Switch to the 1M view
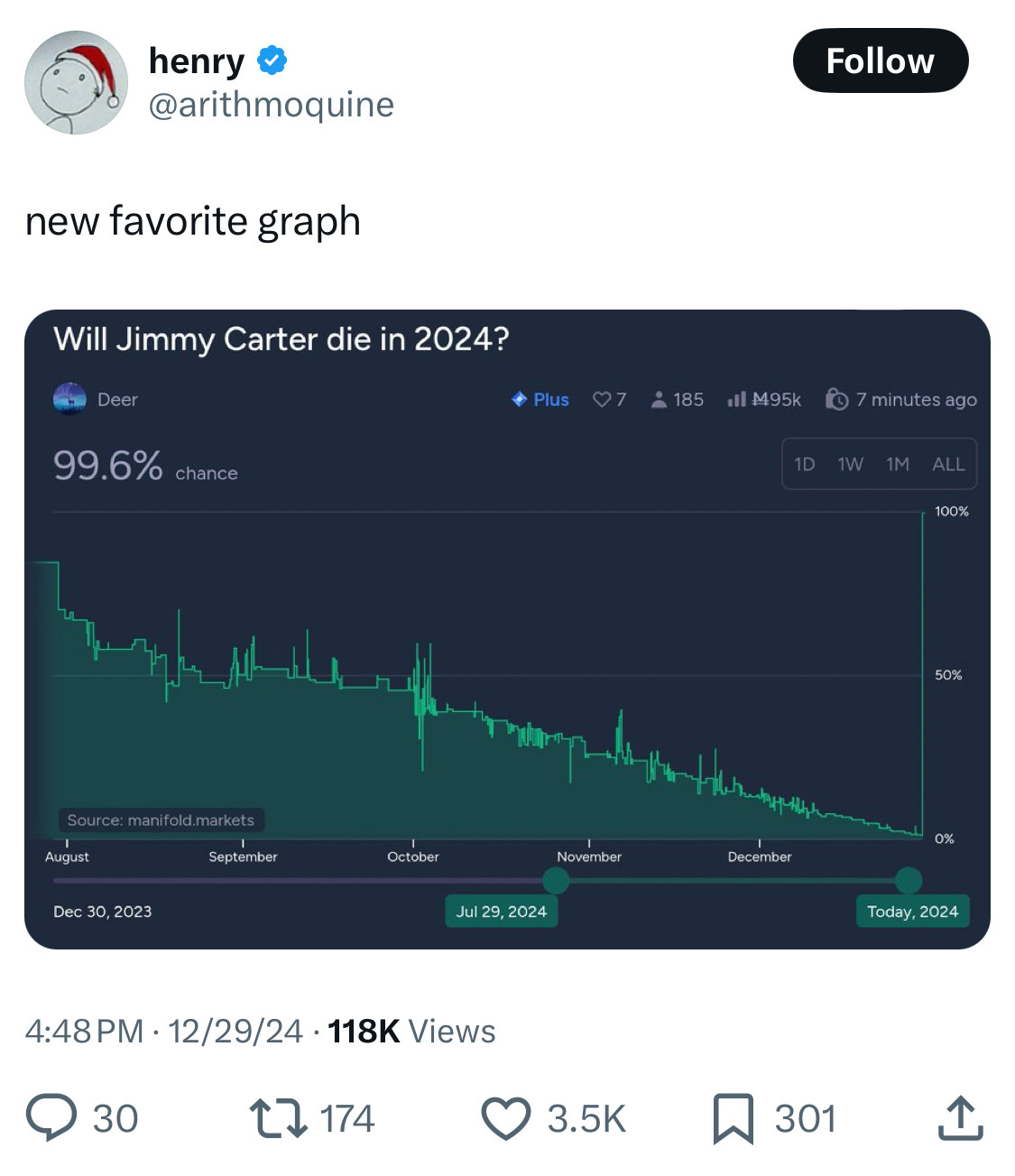Viewport: 1015px width, 1176px height. [897, 464]
